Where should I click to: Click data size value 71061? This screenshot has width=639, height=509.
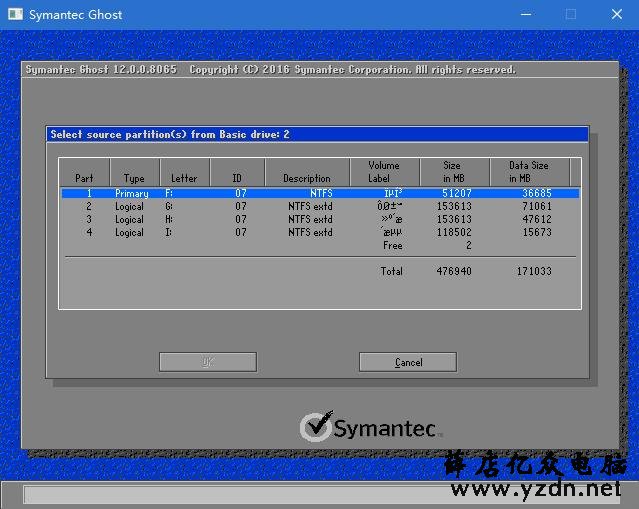click(537, 206)
